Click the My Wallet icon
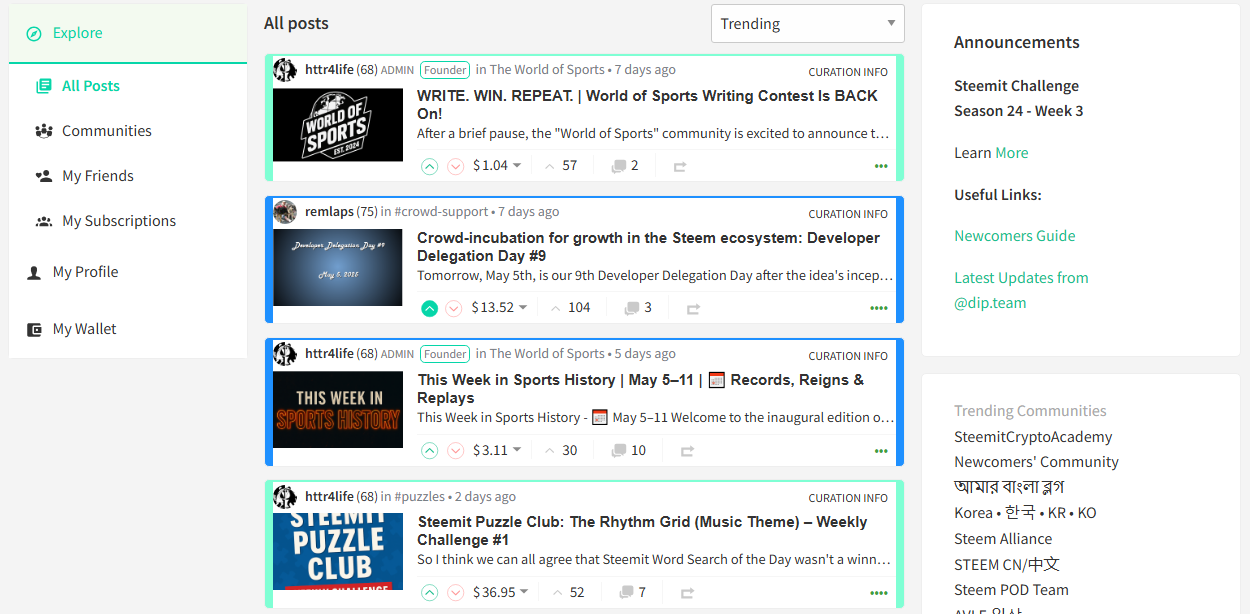Viewport: 1250px width, 614px height. tap(34, 329)
